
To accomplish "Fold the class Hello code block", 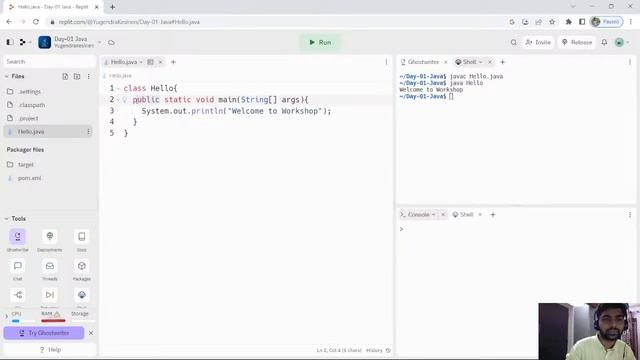I will (x=118, y=89).
